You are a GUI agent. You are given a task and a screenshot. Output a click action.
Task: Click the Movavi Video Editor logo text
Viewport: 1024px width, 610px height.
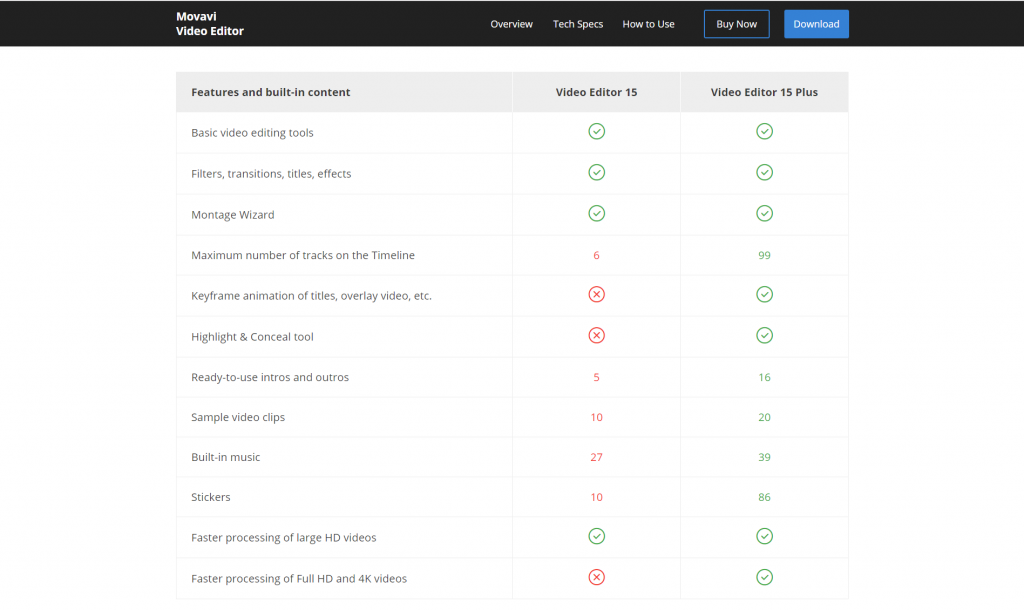click(x=210, y=24)
